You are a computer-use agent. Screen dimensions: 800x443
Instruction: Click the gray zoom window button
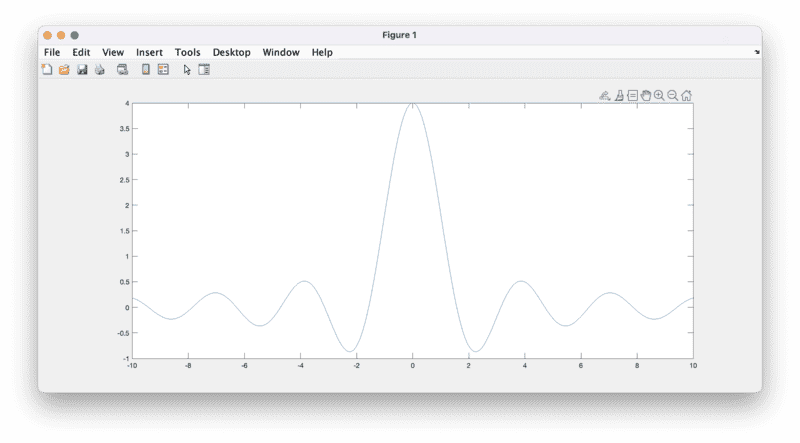point(74,35)
